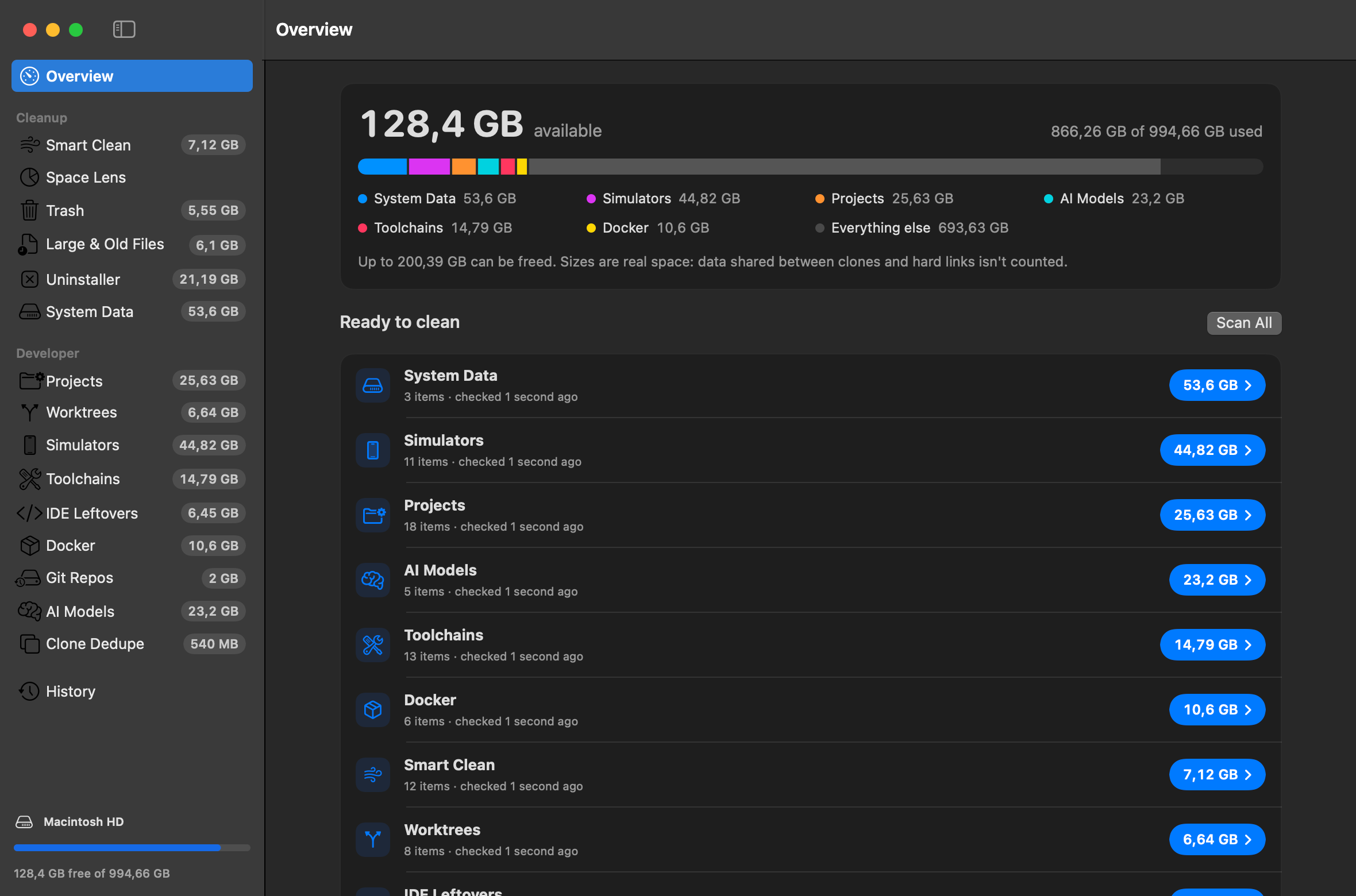Select System Data in the Cleanup sidebar
The width and height of the screenshot is (1356, 896).
coord(132,312)
